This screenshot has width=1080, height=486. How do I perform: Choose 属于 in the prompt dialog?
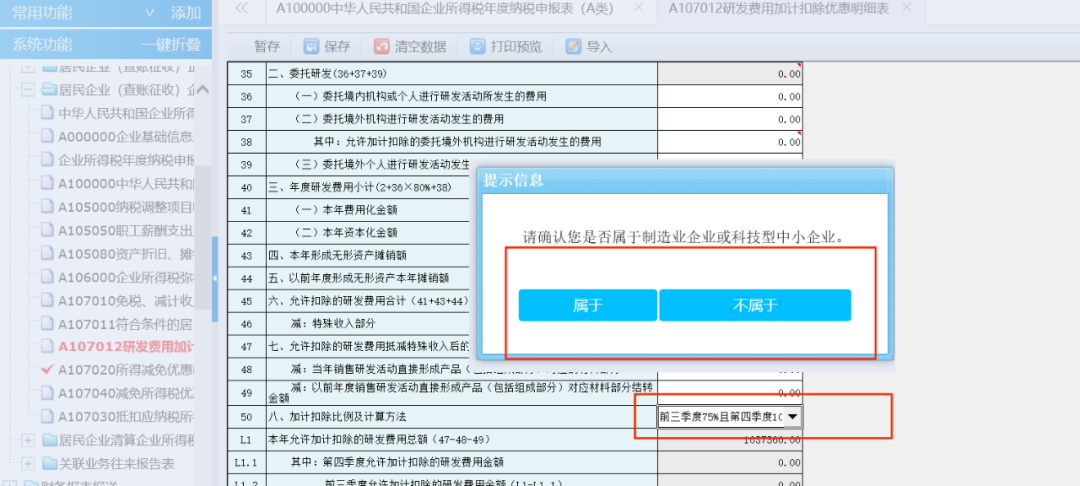tap(588, 306)
